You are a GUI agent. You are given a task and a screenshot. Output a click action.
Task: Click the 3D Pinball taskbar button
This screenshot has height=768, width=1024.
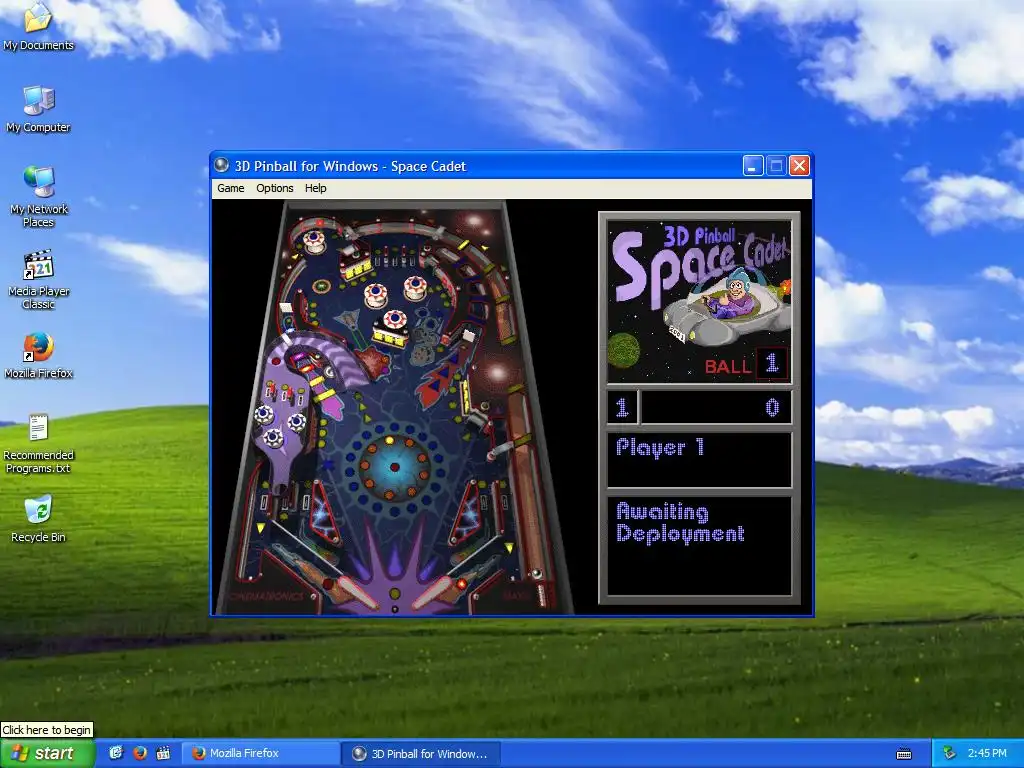click(x=421, y=753)
